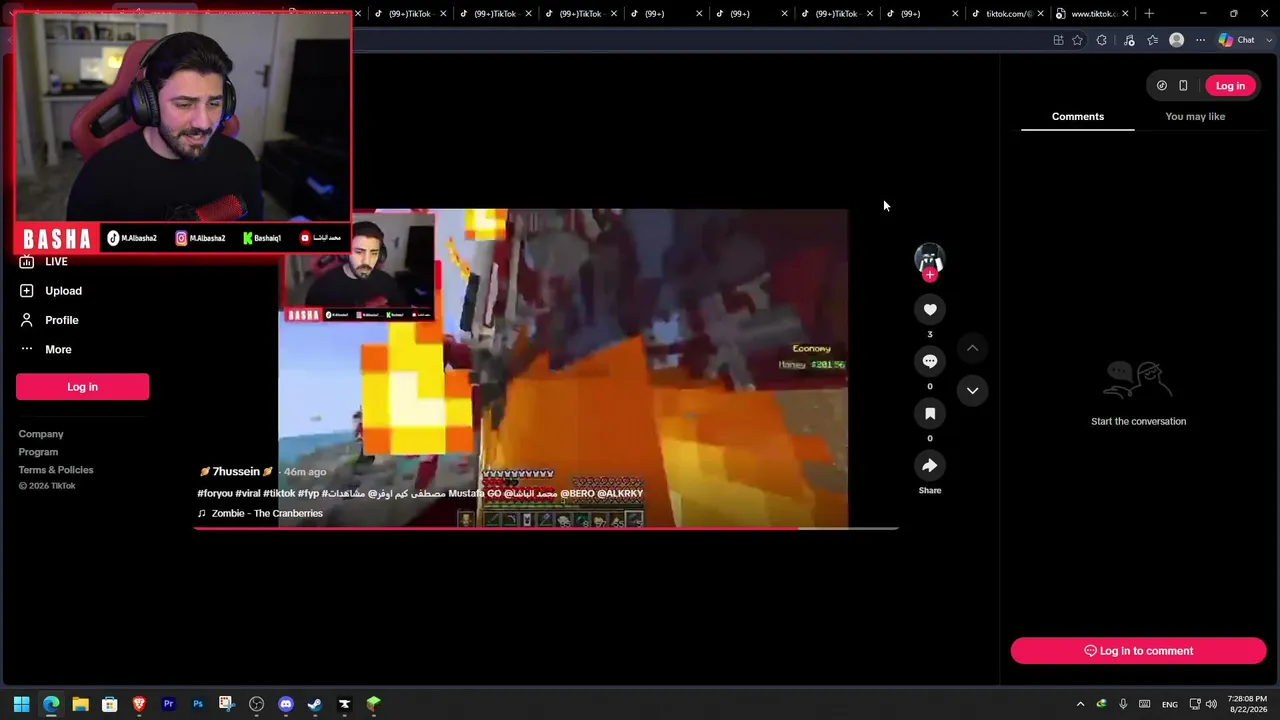1280x720 pixels.
Task: Open Photoshop from the taskbar
Action: 198,704
